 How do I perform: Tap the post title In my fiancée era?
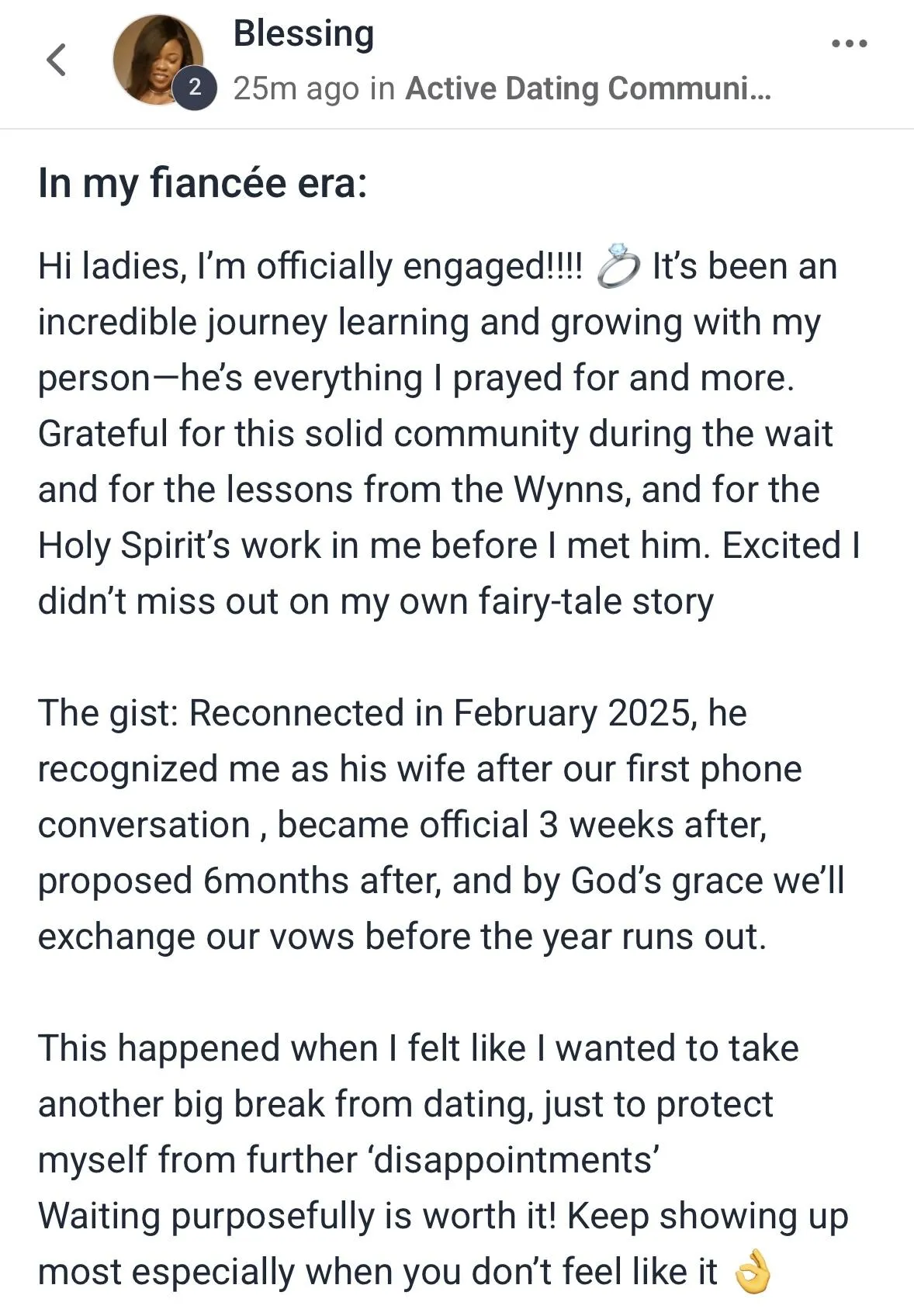203,185
